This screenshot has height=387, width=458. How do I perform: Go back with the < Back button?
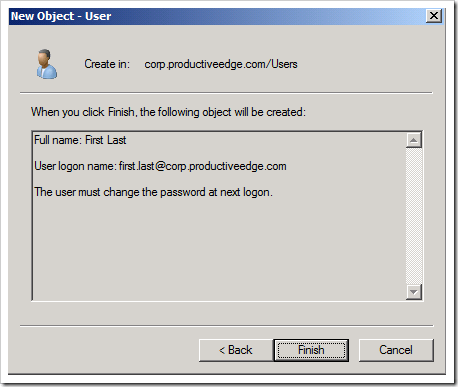(236, 350)
